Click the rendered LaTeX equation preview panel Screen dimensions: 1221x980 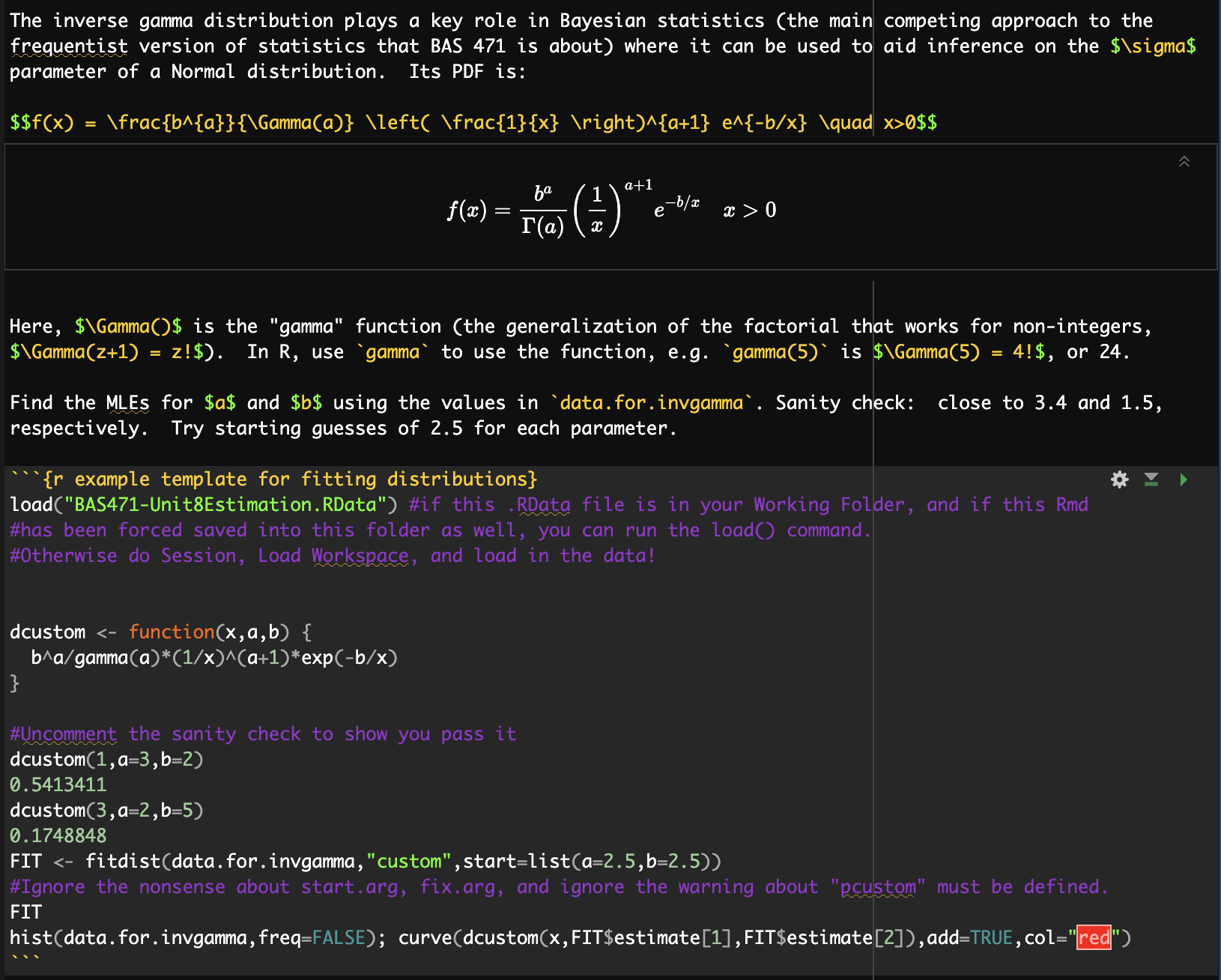(x=610, y=210)
